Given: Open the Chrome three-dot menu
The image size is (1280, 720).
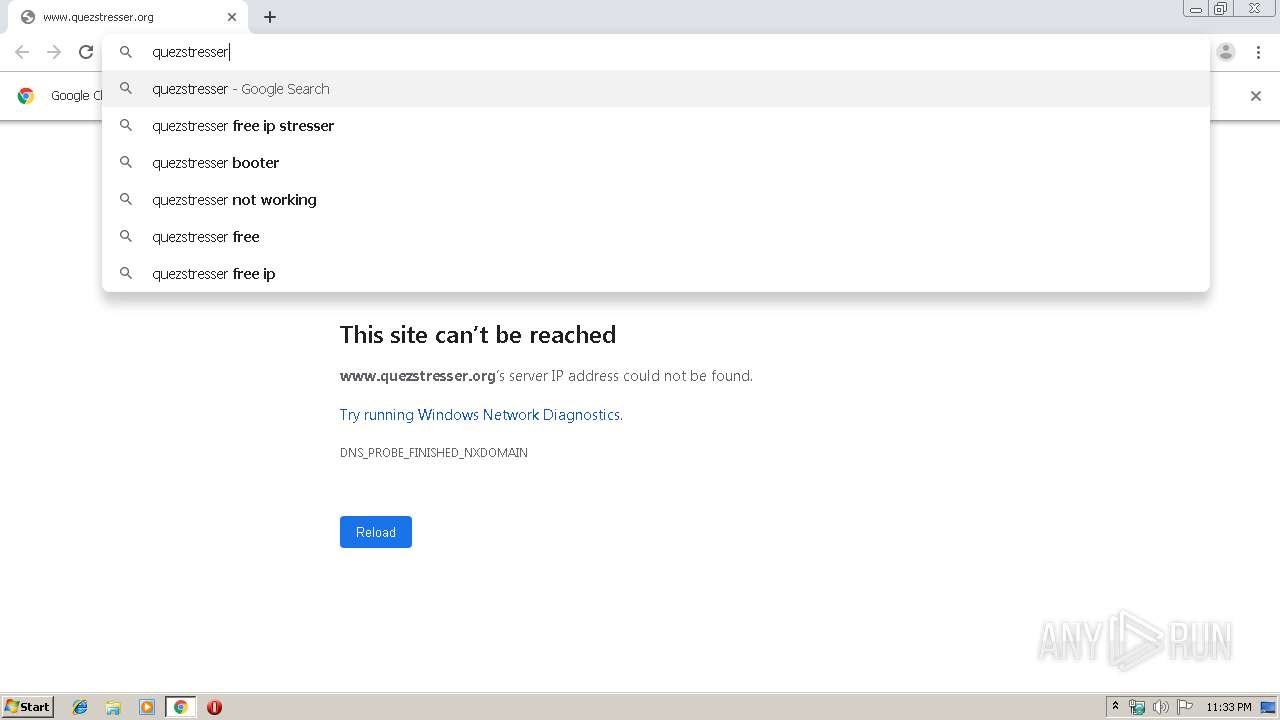Looking at the screenshot, I should [1258, 52].
